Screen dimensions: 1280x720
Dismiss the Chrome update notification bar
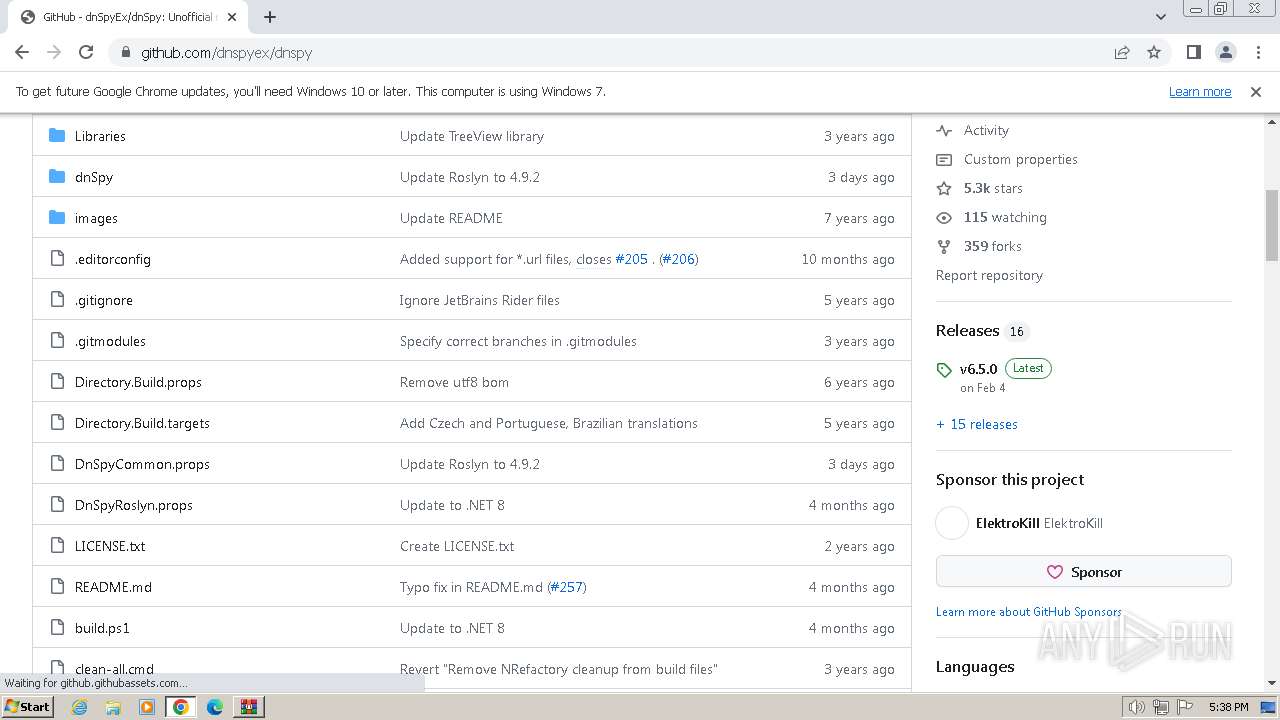click(1256, 92)
